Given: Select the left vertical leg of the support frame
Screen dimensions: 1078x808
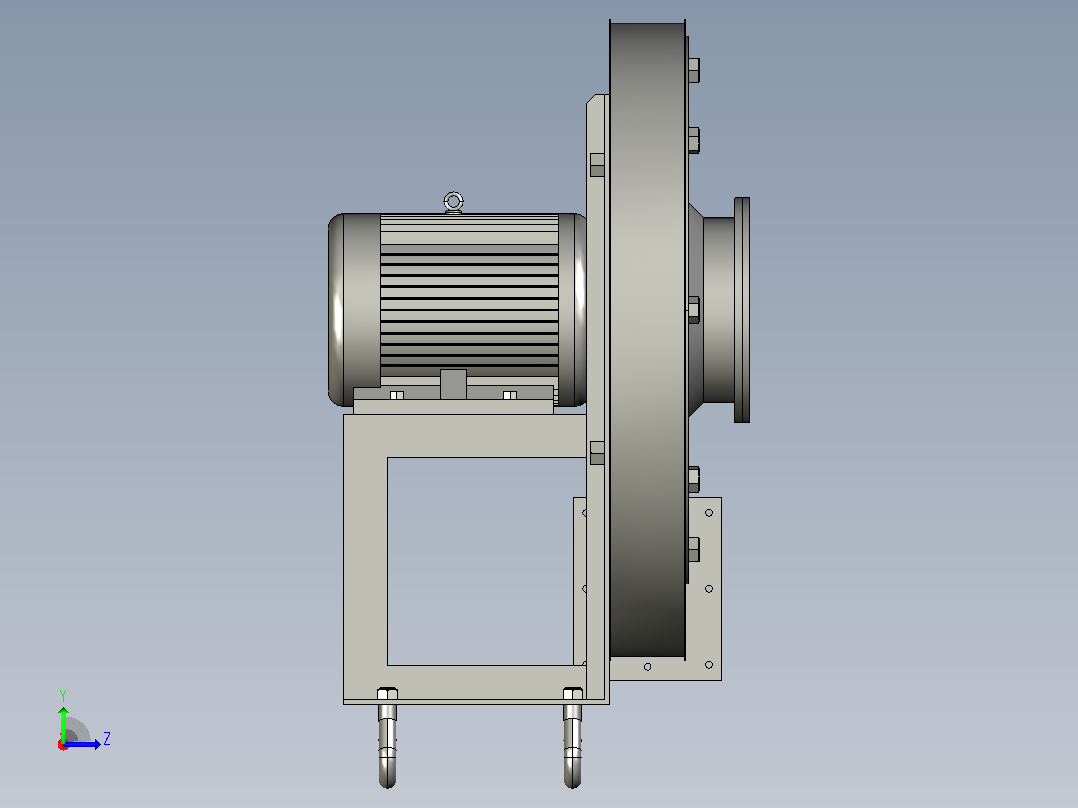Looking at the screenshot, I should (x=365, y=558).
